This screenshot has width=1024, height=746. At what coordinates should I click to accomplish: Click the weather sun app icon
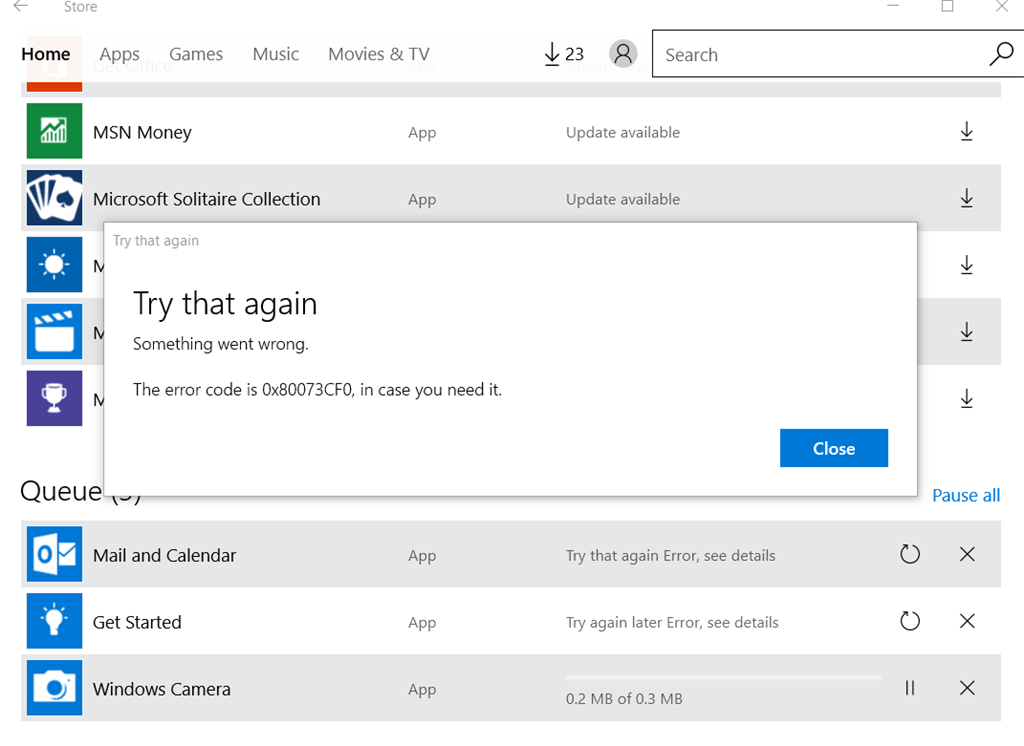(54, 265)
